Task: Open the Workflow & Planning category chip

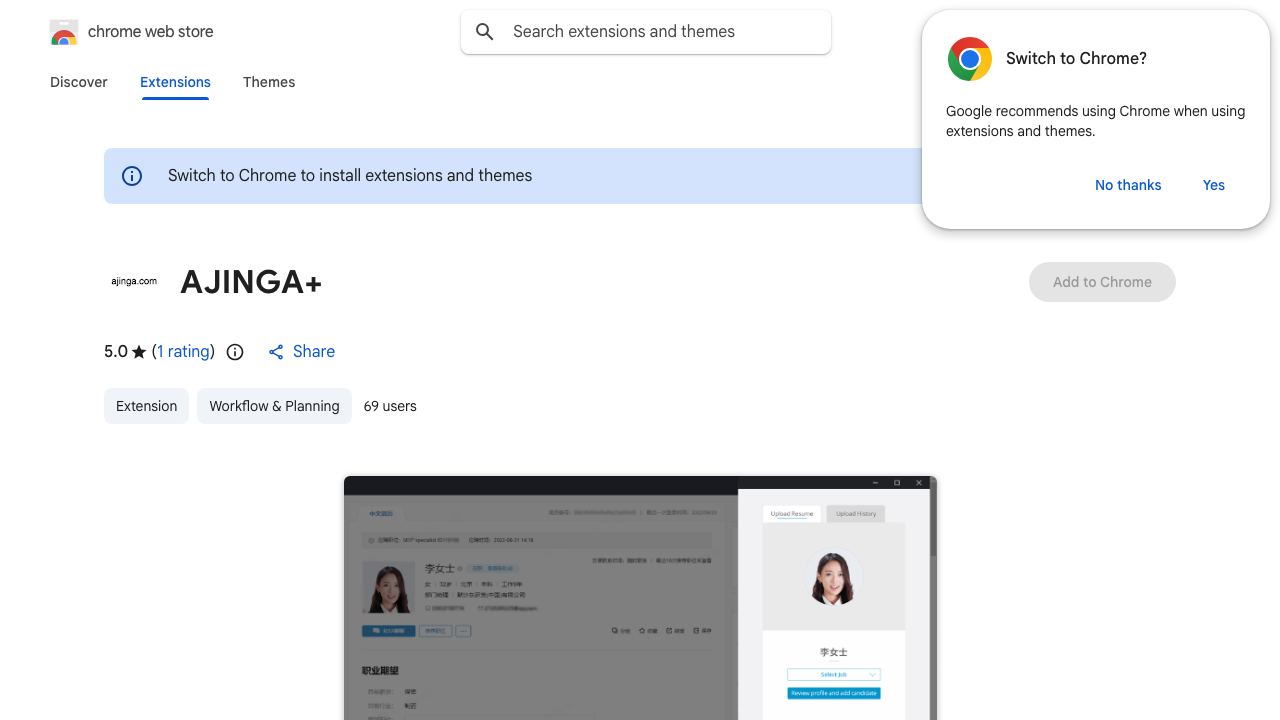Action: pyautogui.click(x=274, y=406)
